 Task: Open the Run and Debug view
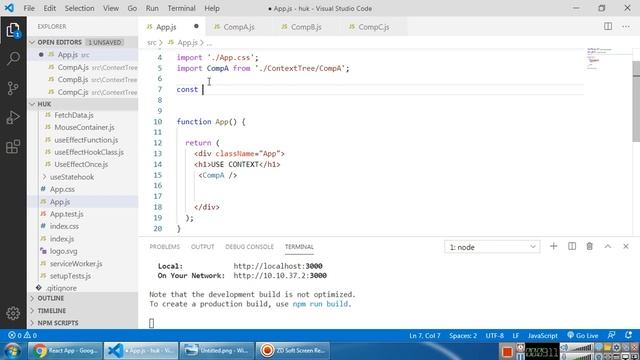tap(13, 117)
